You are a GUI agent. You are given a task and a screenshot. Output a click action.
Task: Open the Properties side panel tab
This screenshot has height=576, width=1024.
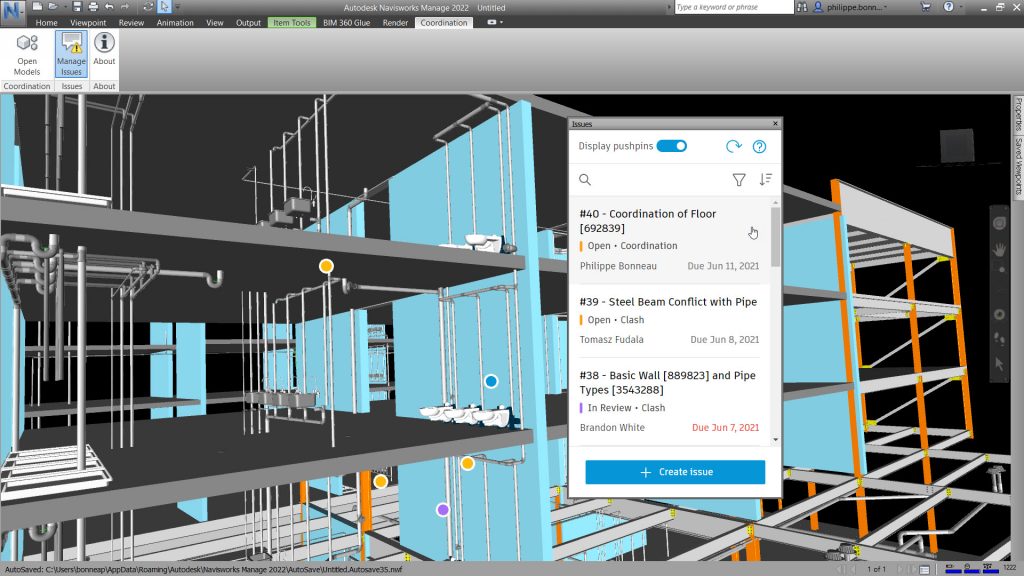(1017, 115)
